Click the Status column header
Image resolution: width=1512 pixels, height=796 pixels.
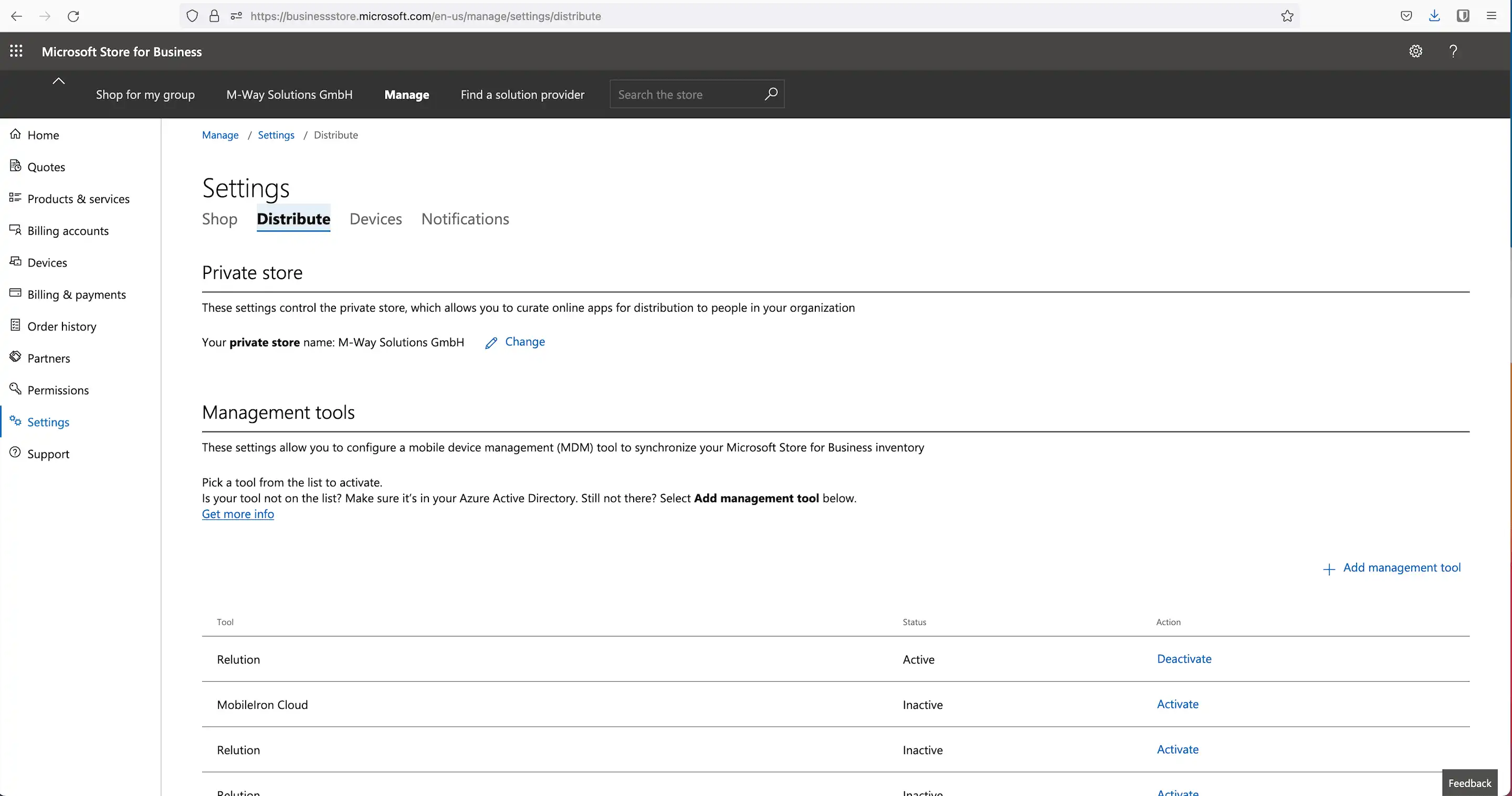tap(915, 622)
